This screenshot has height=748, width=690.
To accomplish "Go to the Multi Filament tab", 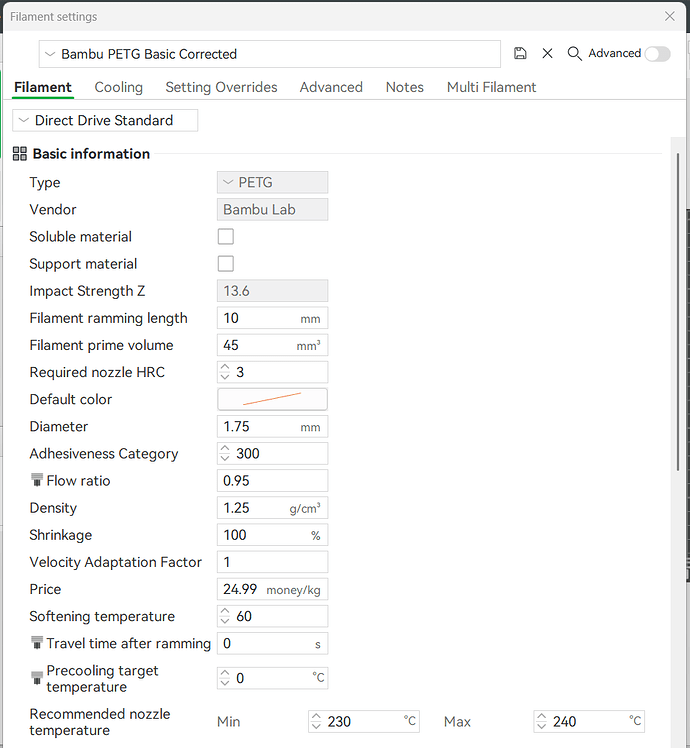I will [491, 87].
